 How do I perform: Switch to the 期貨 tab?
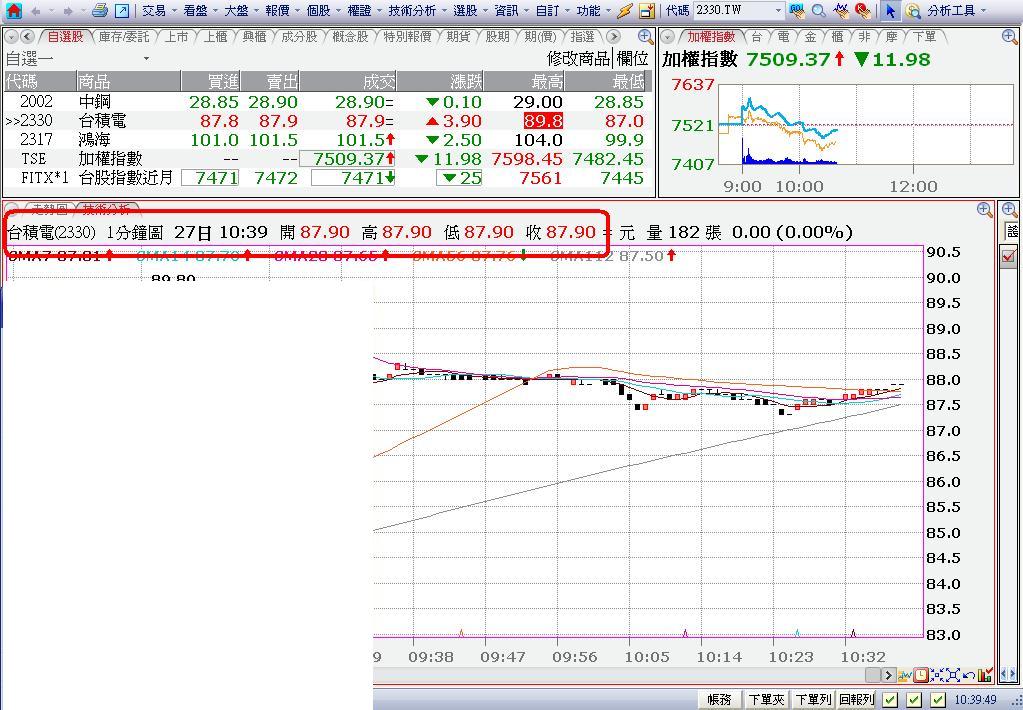458,37
